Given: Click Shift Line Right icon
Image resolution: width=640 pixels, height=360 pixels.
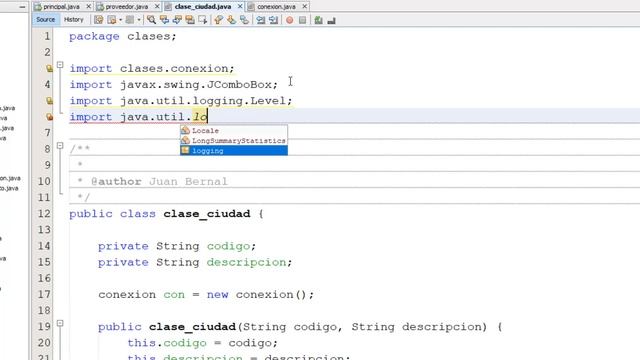Looking at the screenshot, I should coord(273,20).
